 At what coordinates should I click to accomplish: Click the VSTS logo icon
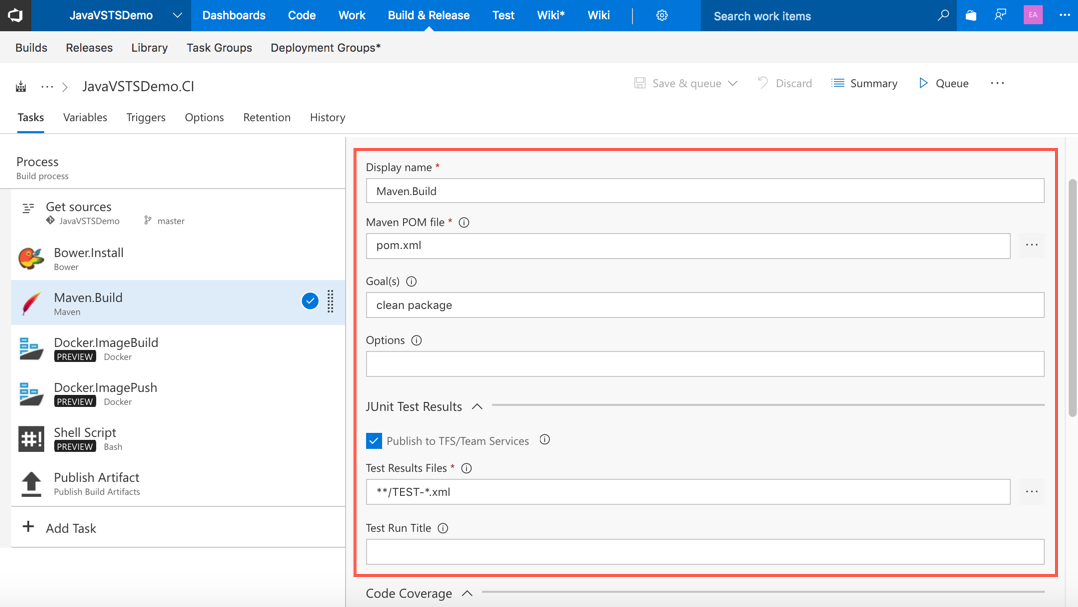15,15
